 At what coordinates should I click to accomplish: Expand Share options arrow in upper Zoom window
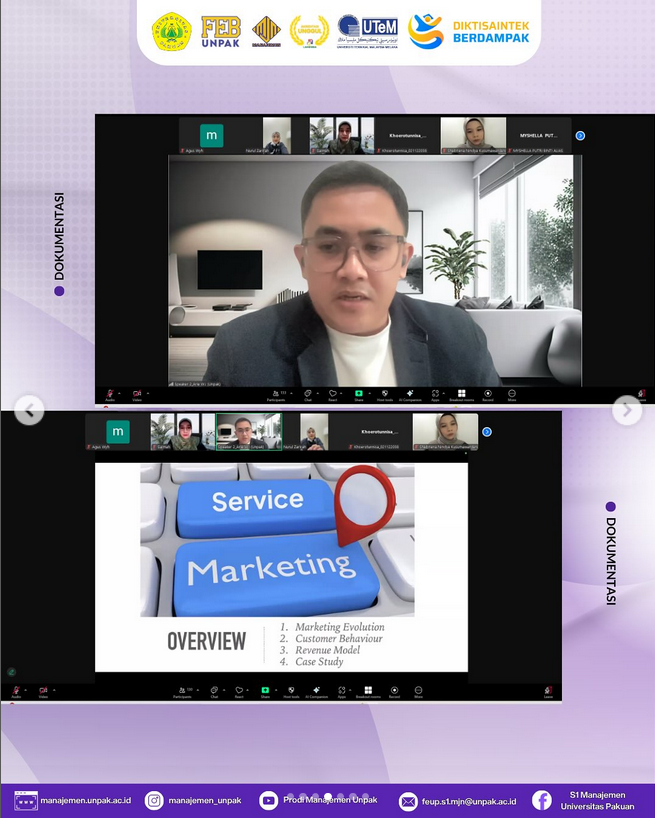click(x=370, y=393)
